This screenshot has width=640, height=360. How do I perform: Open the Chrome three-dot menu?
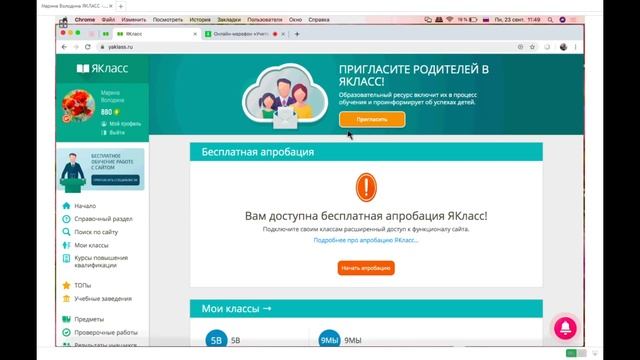(x=576, y=47)
